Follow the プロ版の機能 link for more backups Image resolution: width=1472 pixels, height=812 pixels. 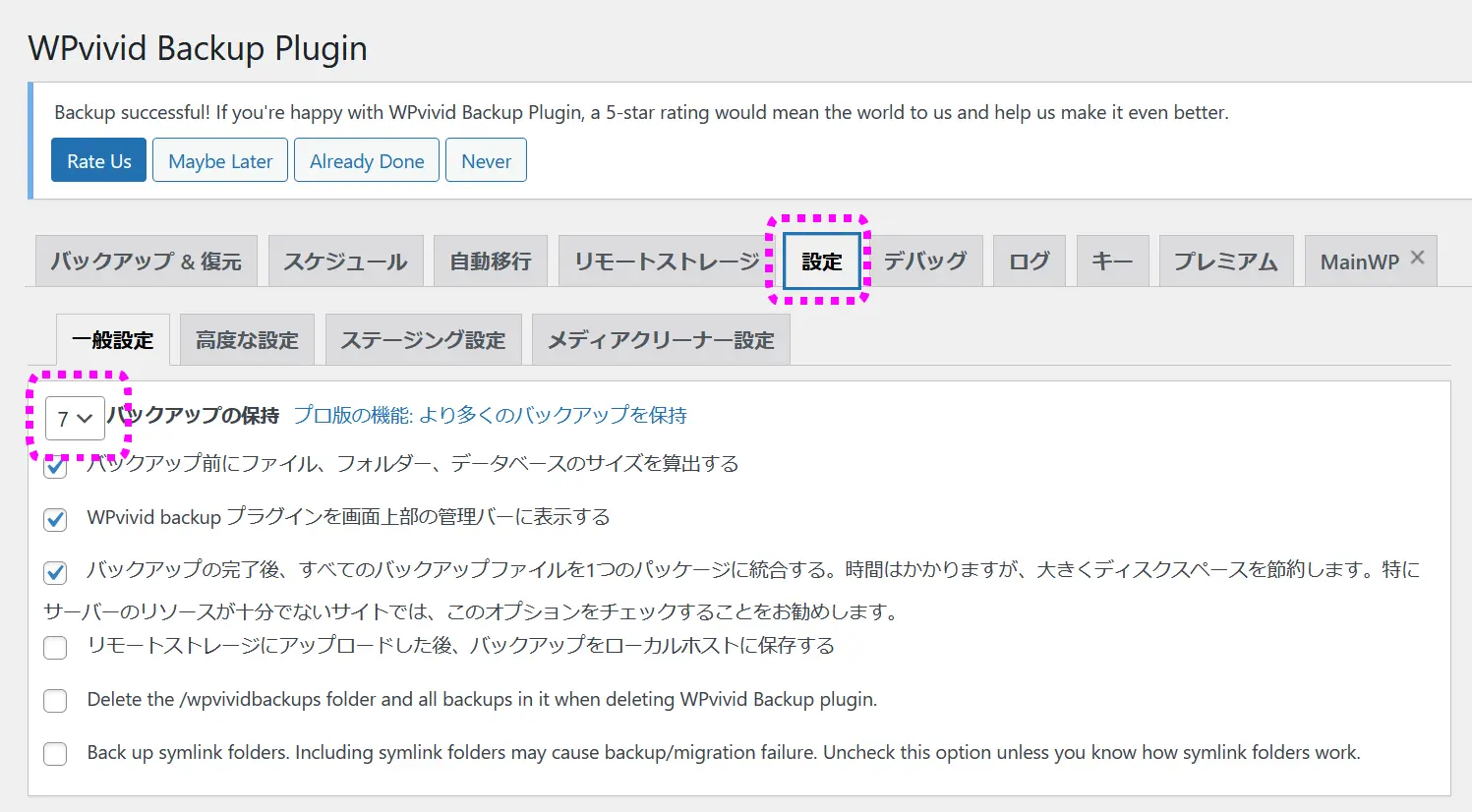coord(490,416)
